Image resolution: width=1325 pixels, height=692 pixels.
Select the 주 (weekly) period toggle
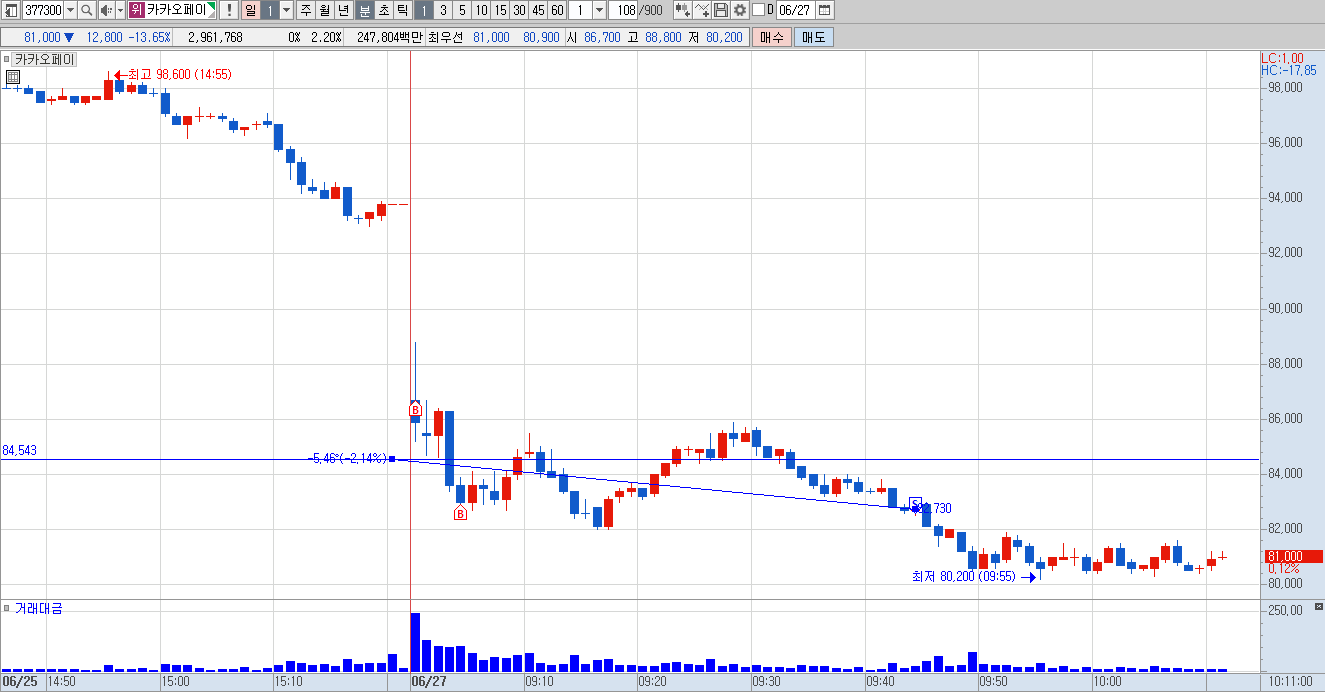[x=305, y=10]
